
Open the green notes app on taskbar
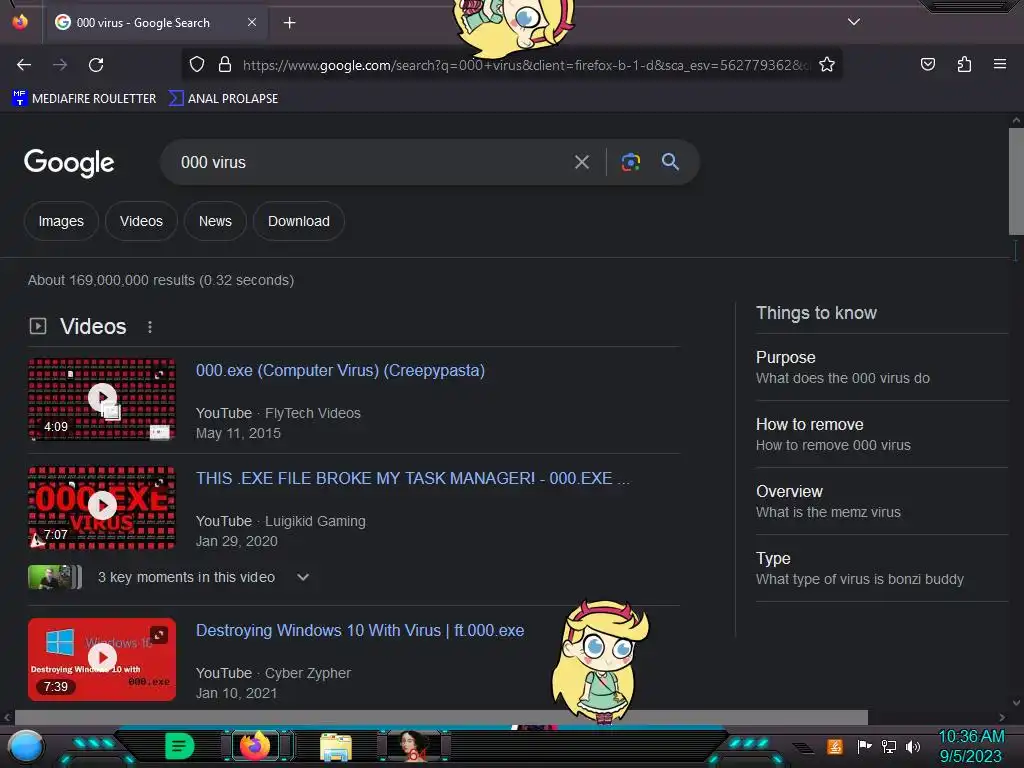[180, 746]
